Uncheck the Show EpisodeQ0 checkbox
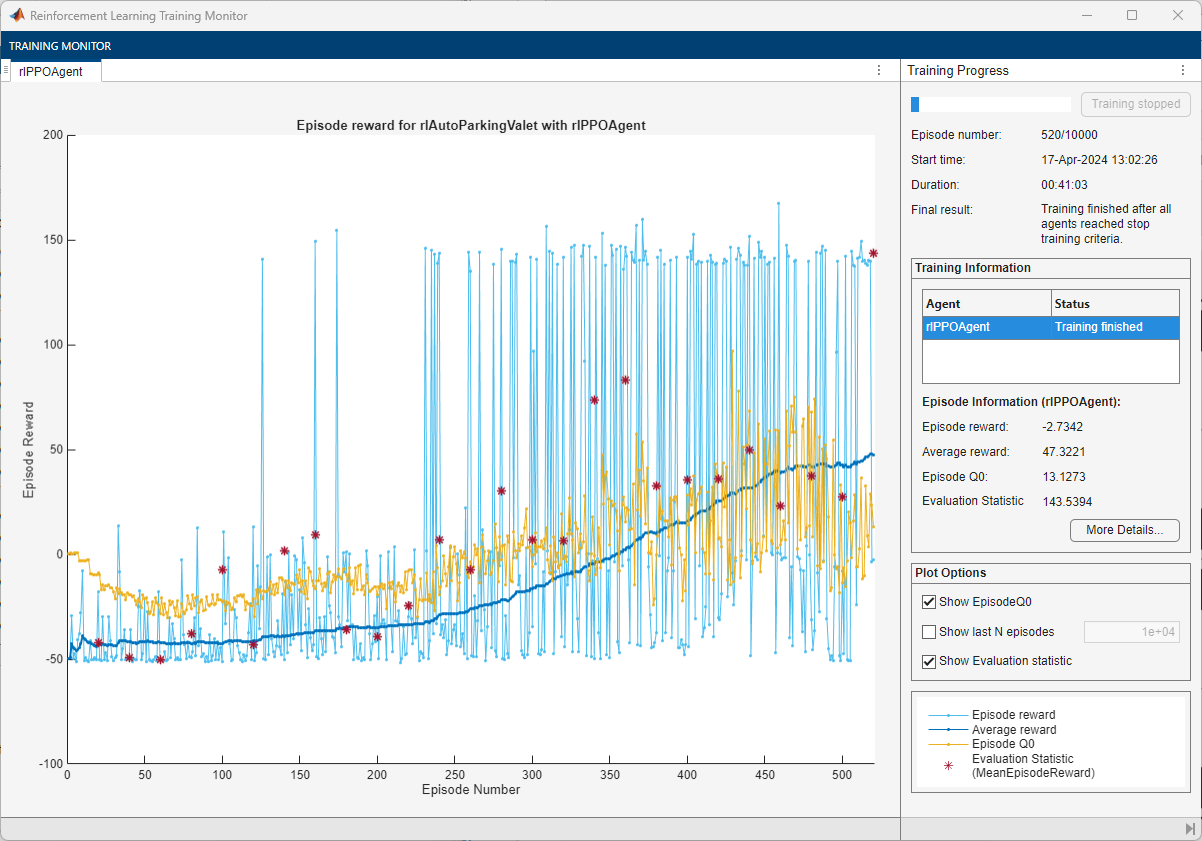 929,602
